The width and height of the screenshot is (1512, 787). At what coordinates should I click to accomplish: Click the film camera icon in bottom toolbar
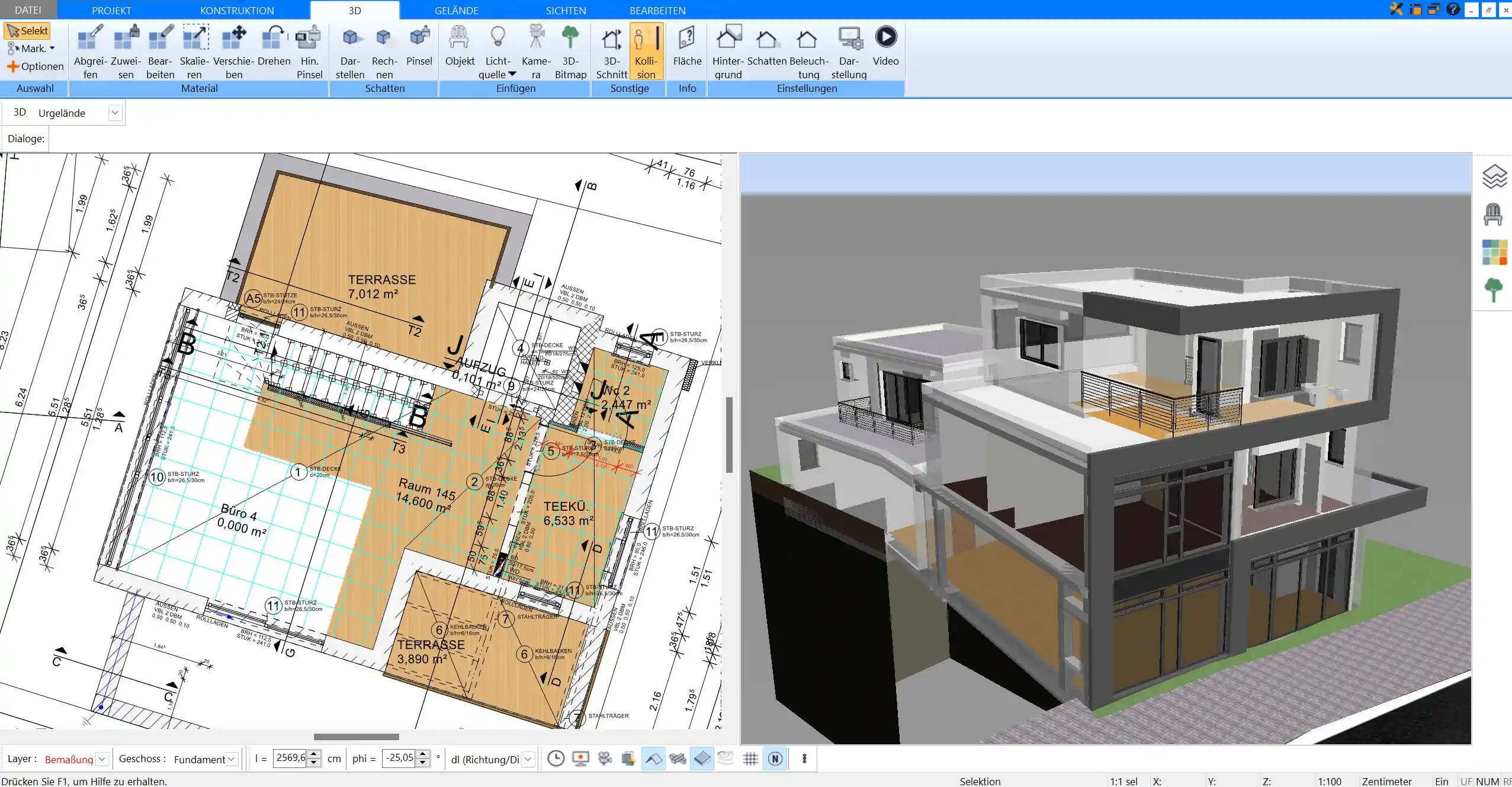pos(605,759)
